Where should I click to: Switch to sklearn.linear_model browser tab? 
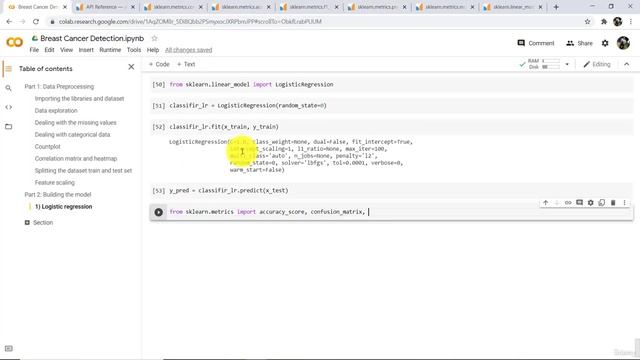pyautogui.click(x=513, y=7)
